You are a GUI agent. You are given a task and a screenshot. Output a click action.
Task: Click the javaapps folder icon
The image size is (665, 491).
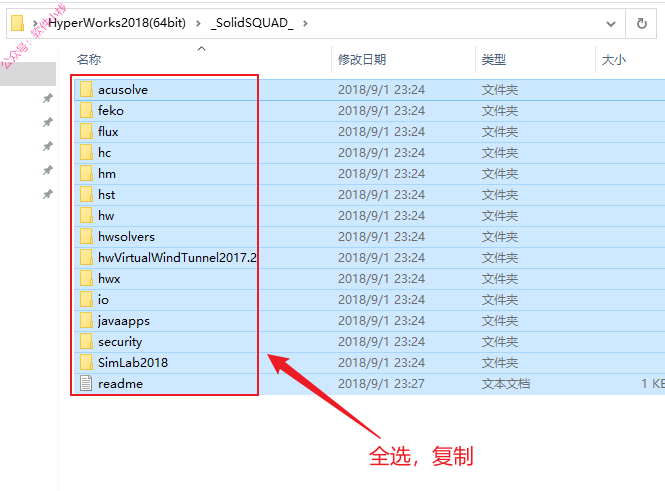[87, 320]
